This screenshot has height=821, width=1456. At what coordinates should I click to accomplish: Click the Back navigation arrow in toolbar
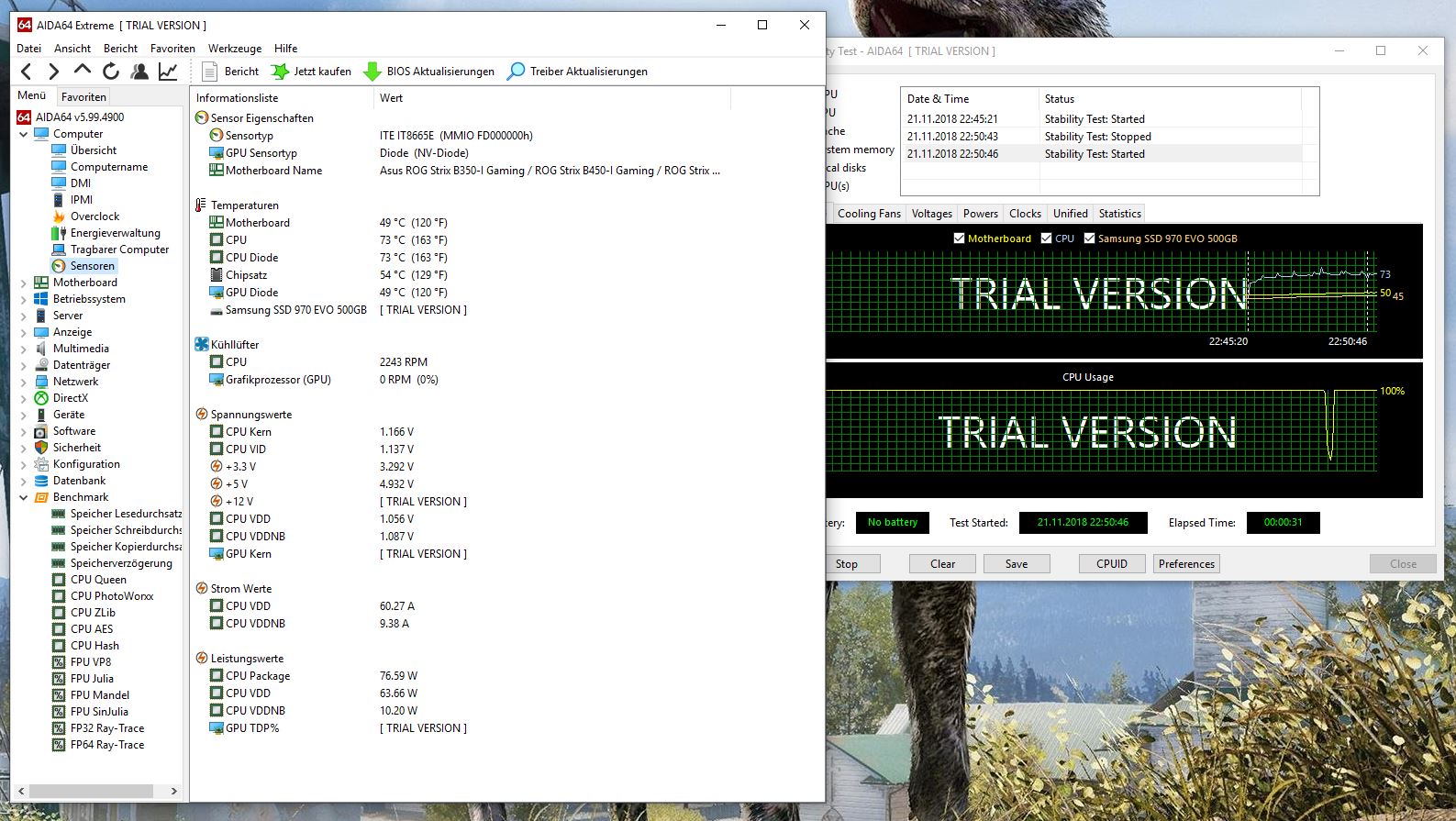[27, 72]
